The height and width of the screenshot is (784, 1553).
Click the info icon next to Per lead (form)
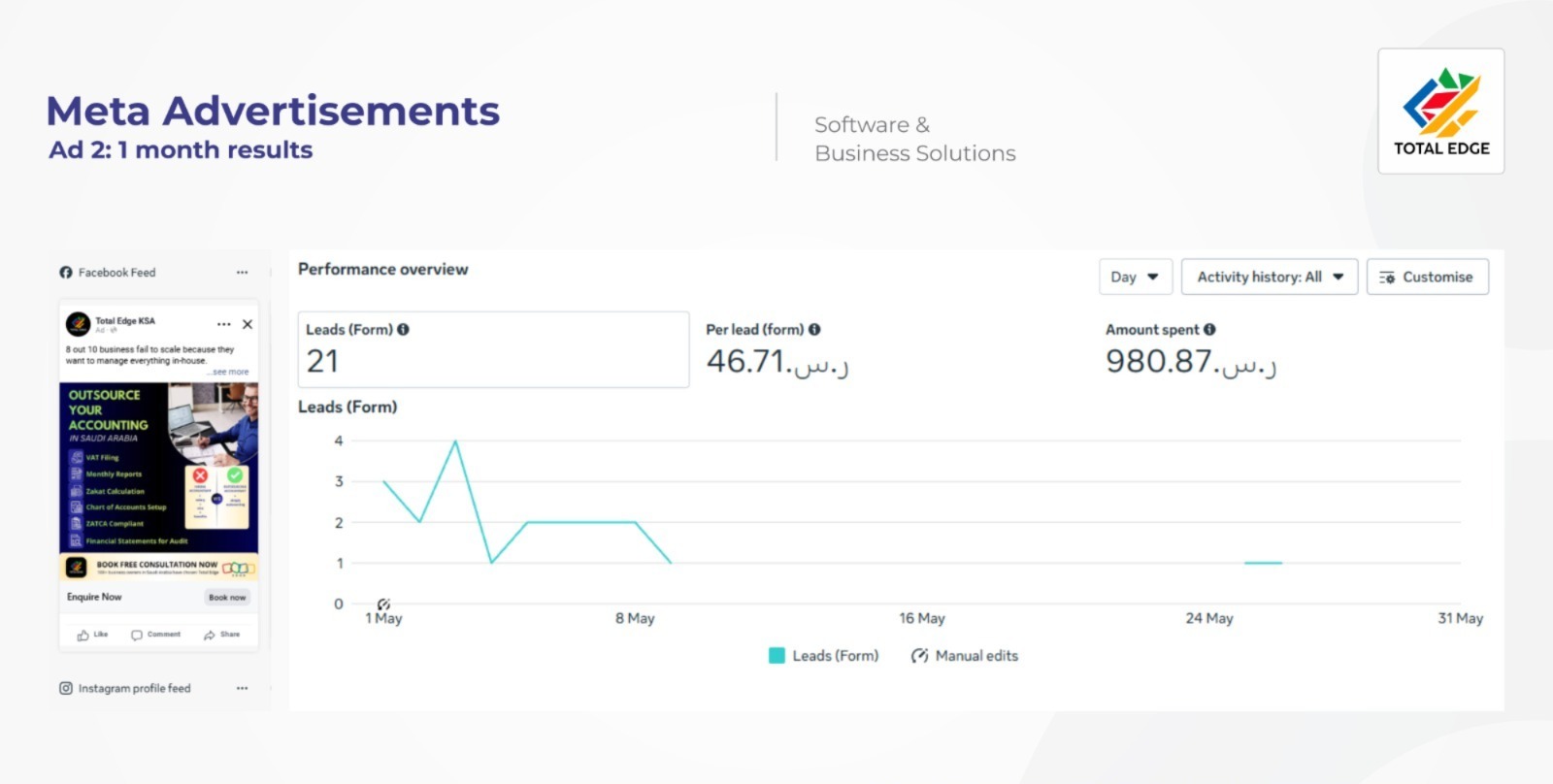(814, 330)
